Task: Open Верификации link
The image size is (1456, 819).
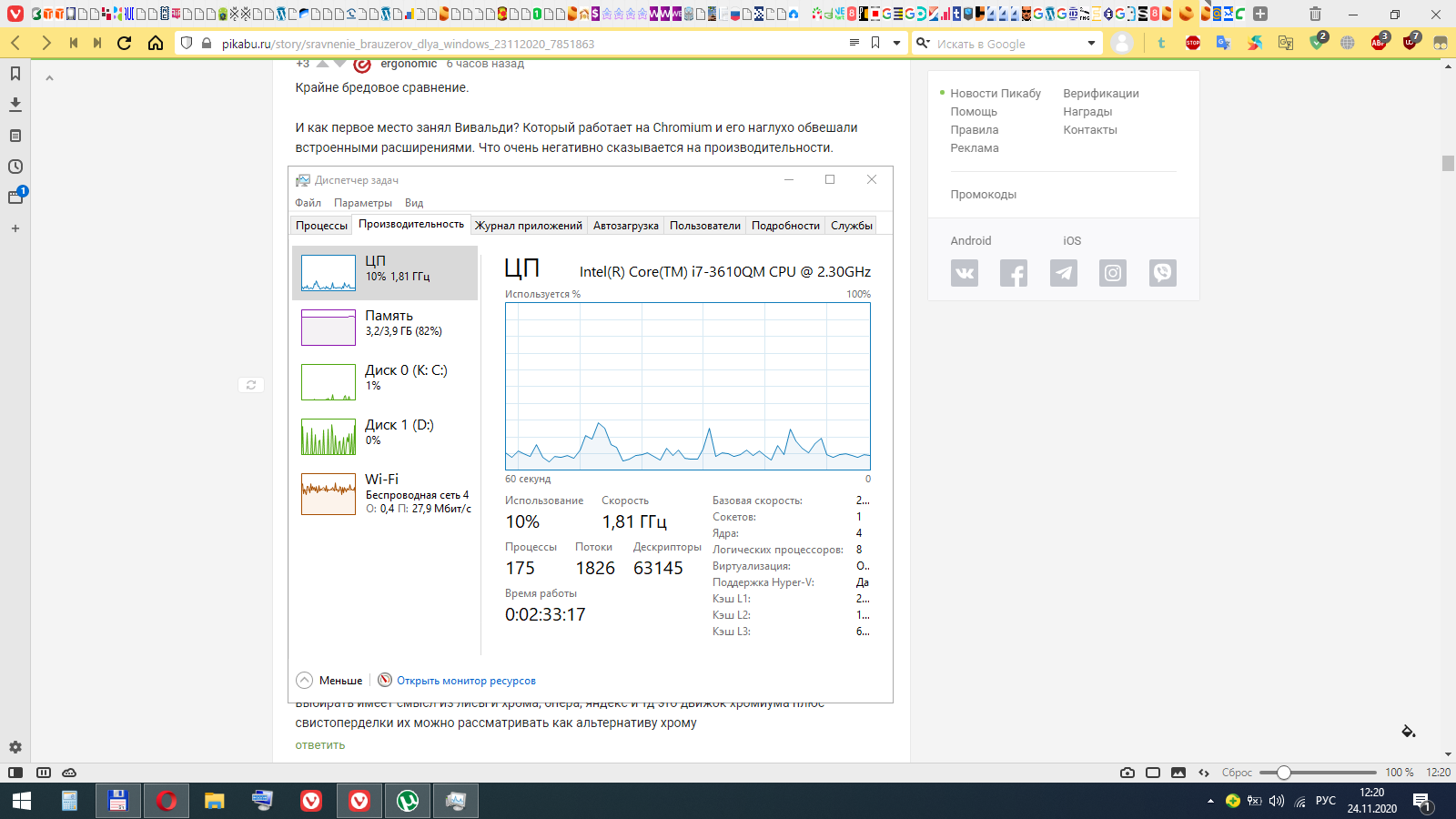Action: coord(1101,93)
